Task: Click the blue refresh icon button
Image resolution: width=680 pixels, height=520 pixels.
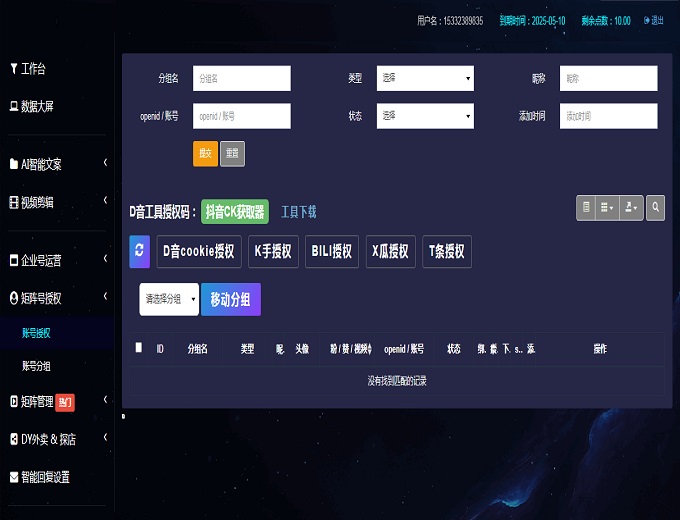Action: (x=140, y=251)
